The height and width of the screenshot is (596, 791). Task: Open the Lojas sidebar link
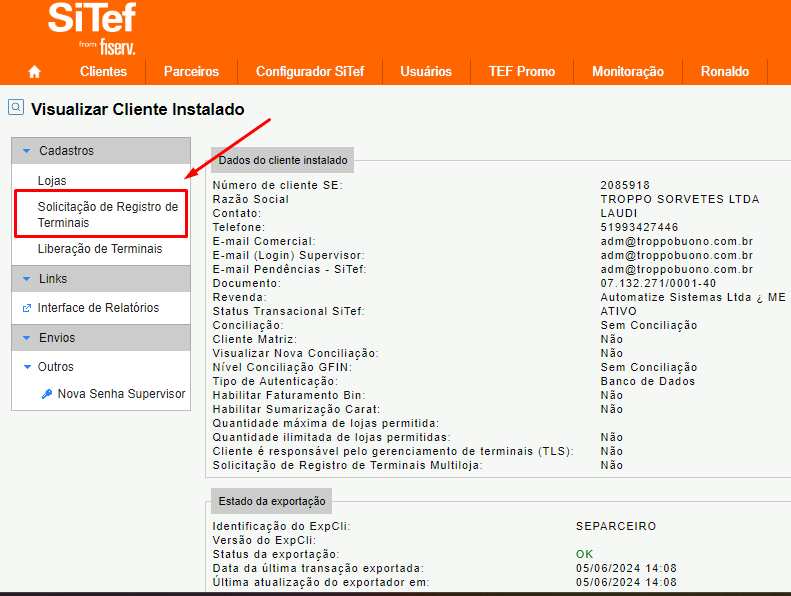[52, 181]
